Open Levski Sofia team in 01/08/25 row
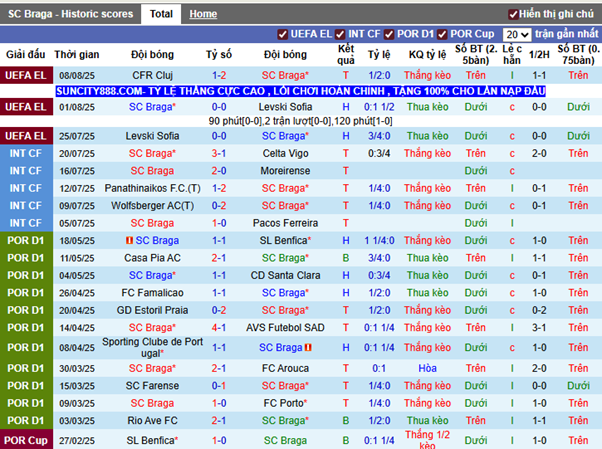The height and width of the screenshot is (449, 602). click(x=285, y=107)
